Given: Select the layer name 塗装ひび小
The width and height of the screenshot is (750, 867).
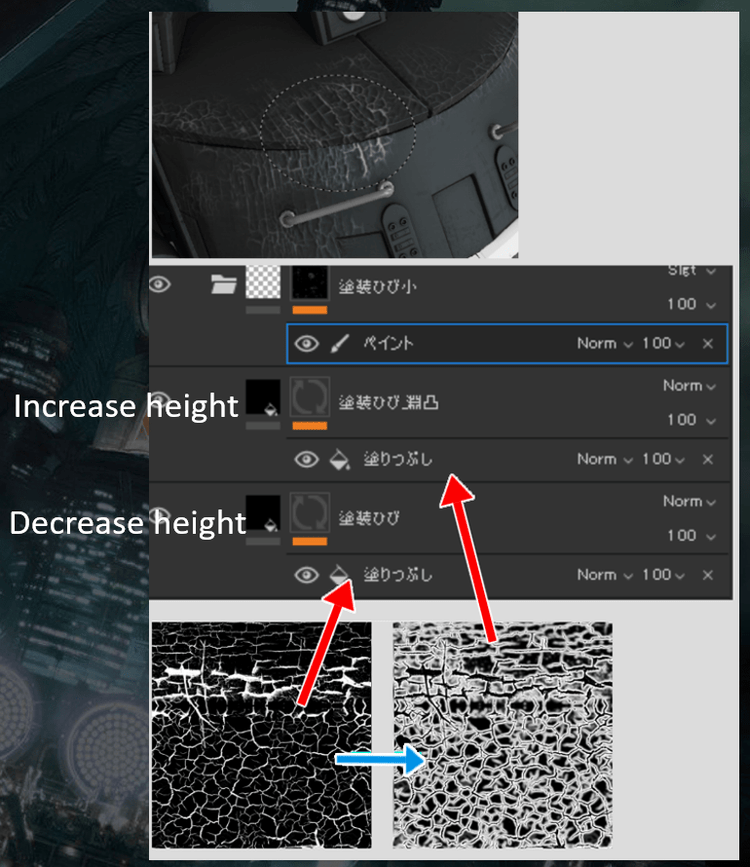Looking at the screenshot, I should click(x=378, y=286).
